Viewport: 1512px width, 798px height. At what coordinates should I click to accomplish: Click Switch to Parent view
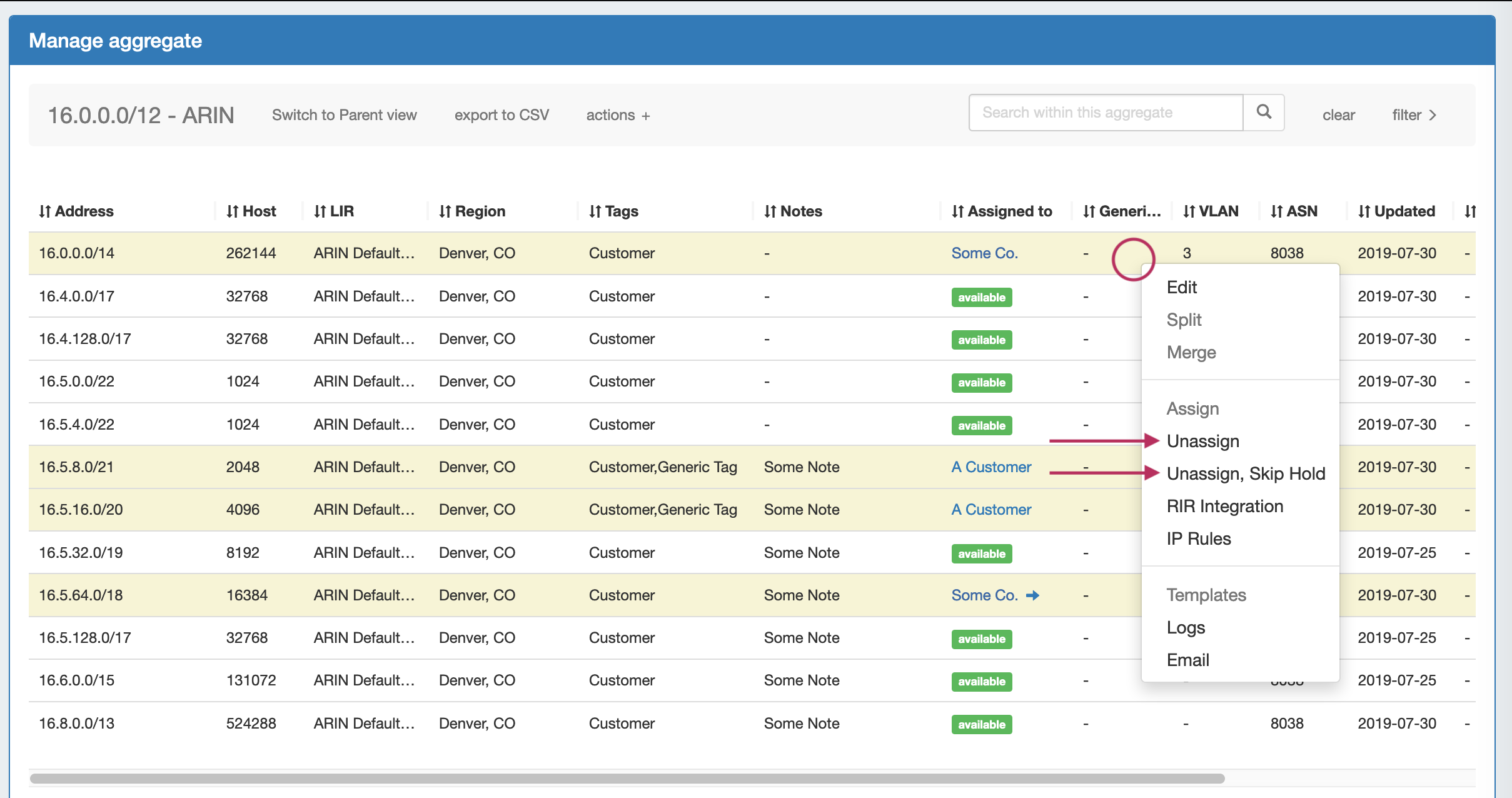pos(344,115)
